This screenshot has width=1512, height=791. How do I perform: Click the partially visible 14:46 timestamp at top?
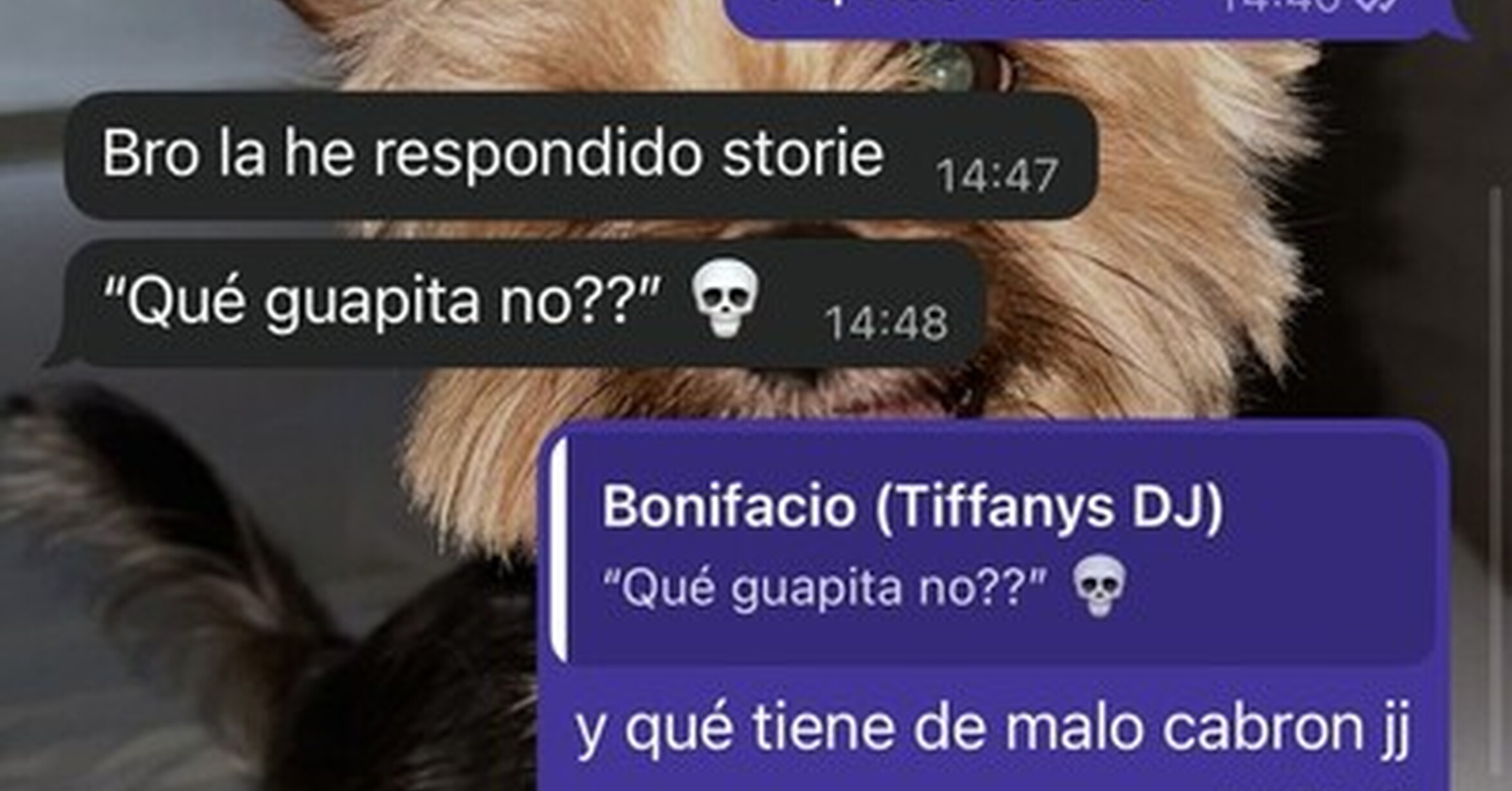(1280, 6)
